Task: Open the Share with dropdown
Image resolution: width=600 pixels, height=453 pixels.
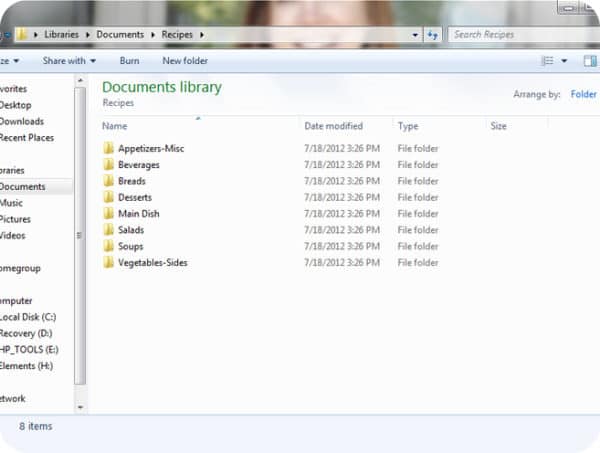Action: tap(69, 60)
